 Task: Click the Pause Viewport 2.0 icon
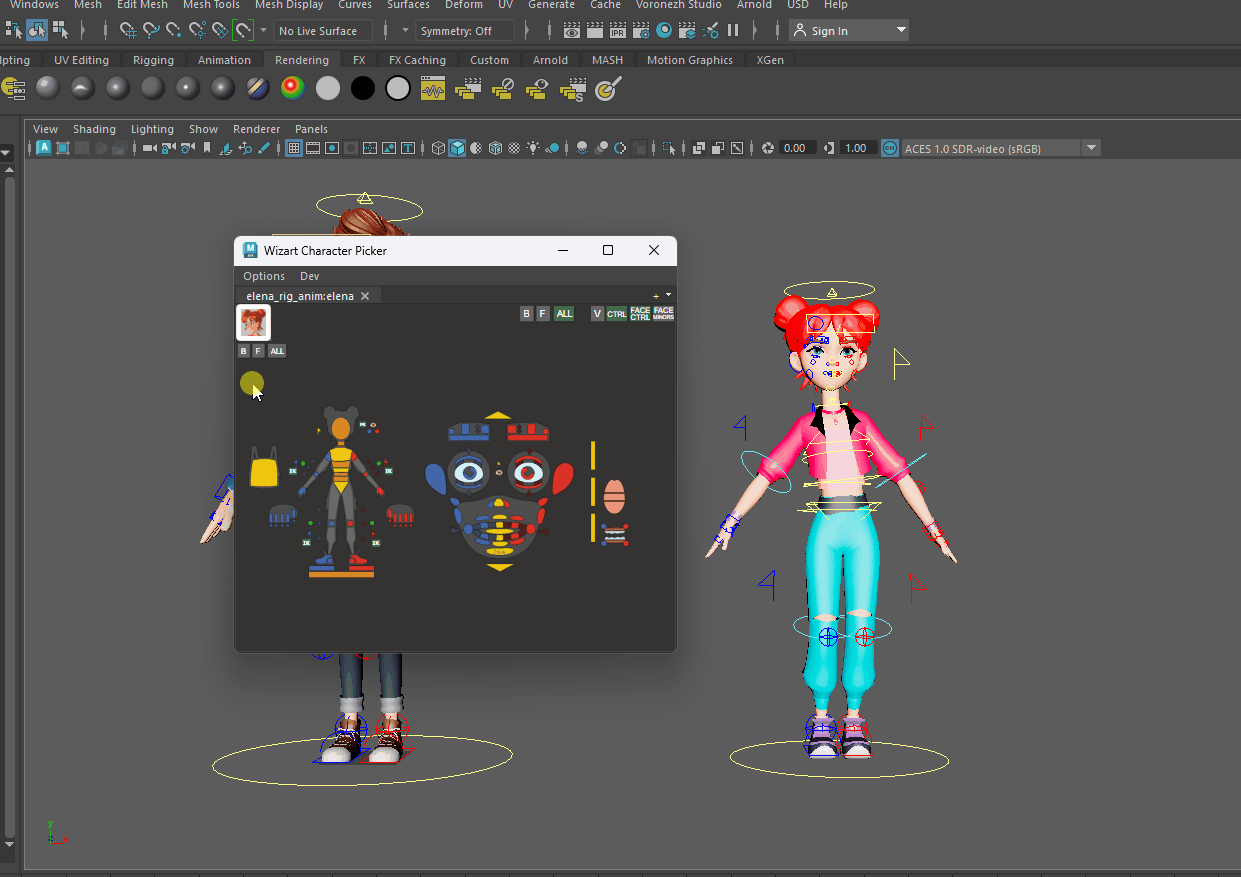[x=733, y=31]
